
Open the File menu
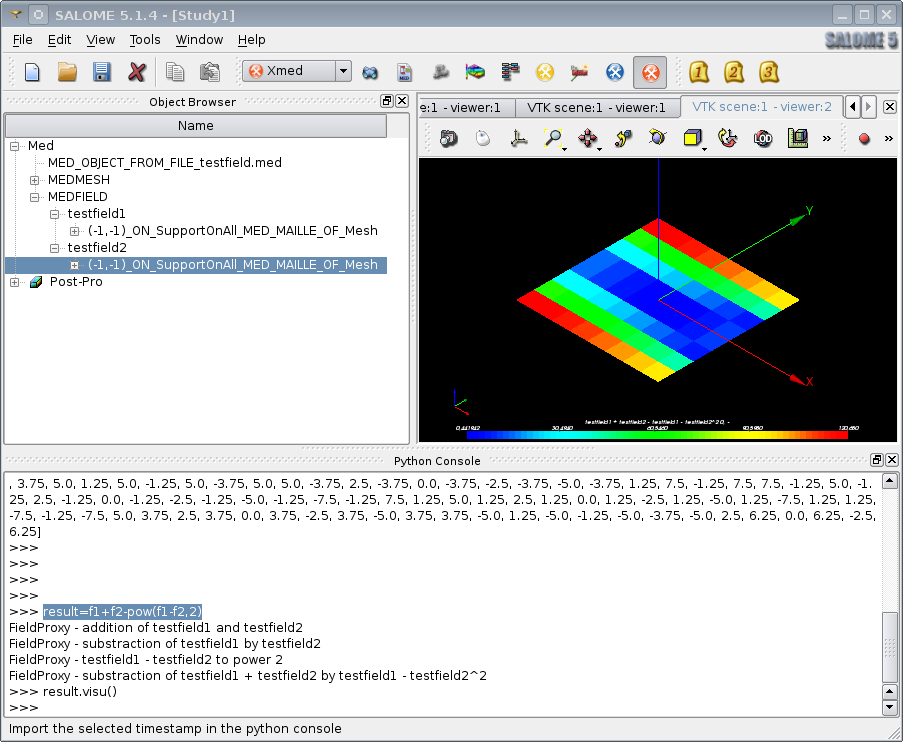[x=22, y=40]
